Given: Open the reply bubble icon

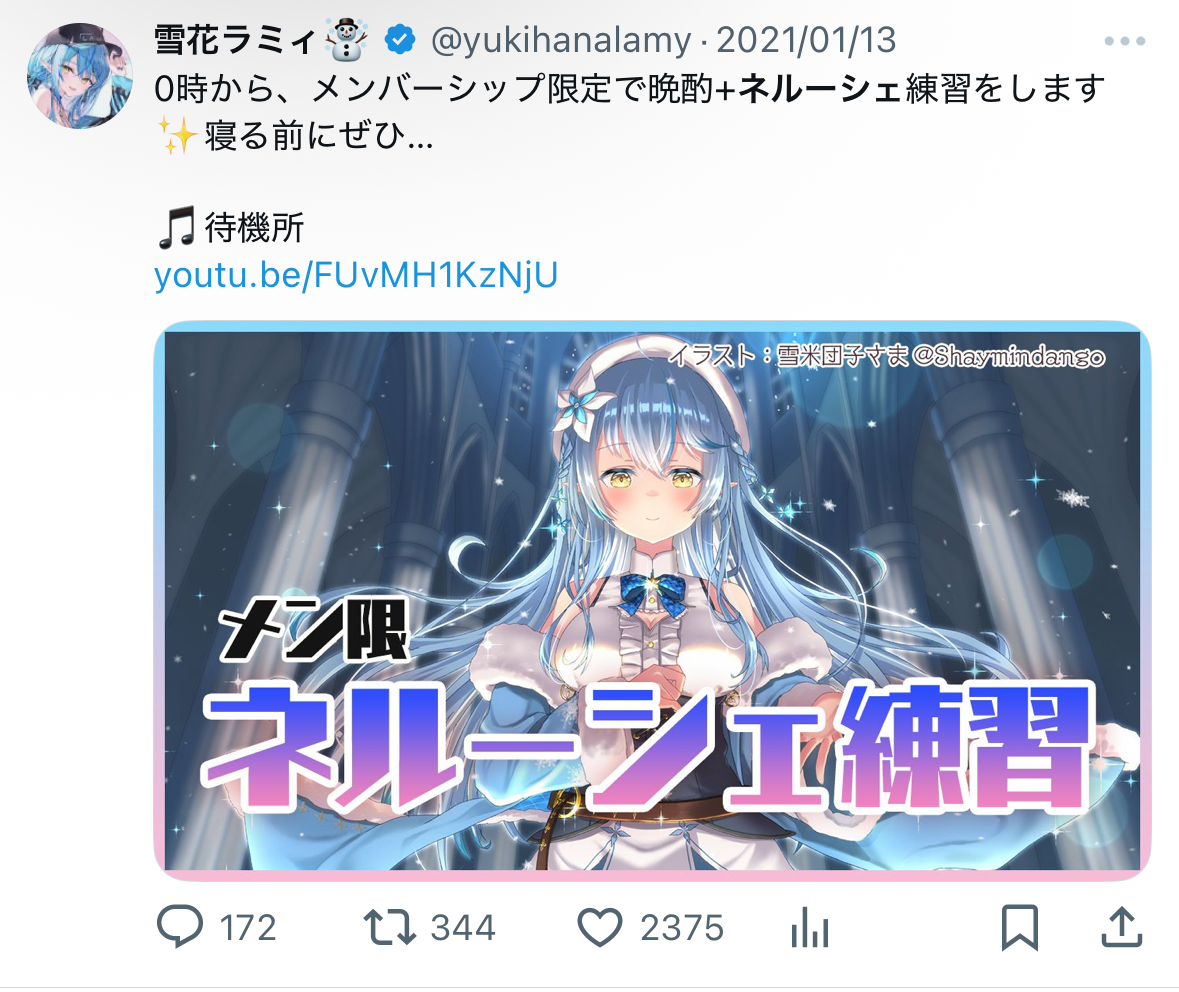Looking at the screenshot, I should click(179, 926).
